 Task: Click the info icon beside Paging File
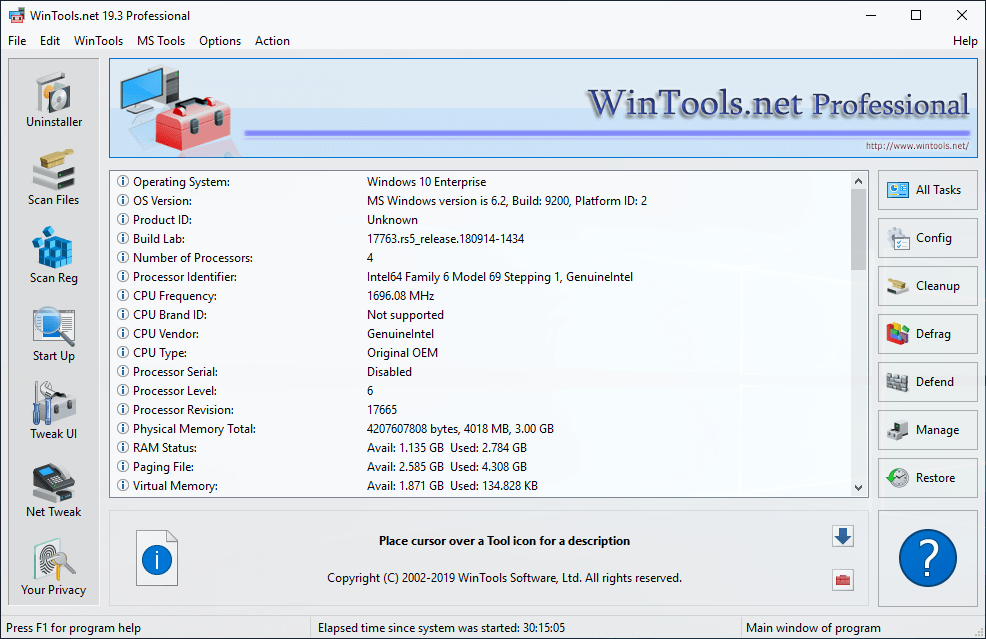tap(123, 467)
